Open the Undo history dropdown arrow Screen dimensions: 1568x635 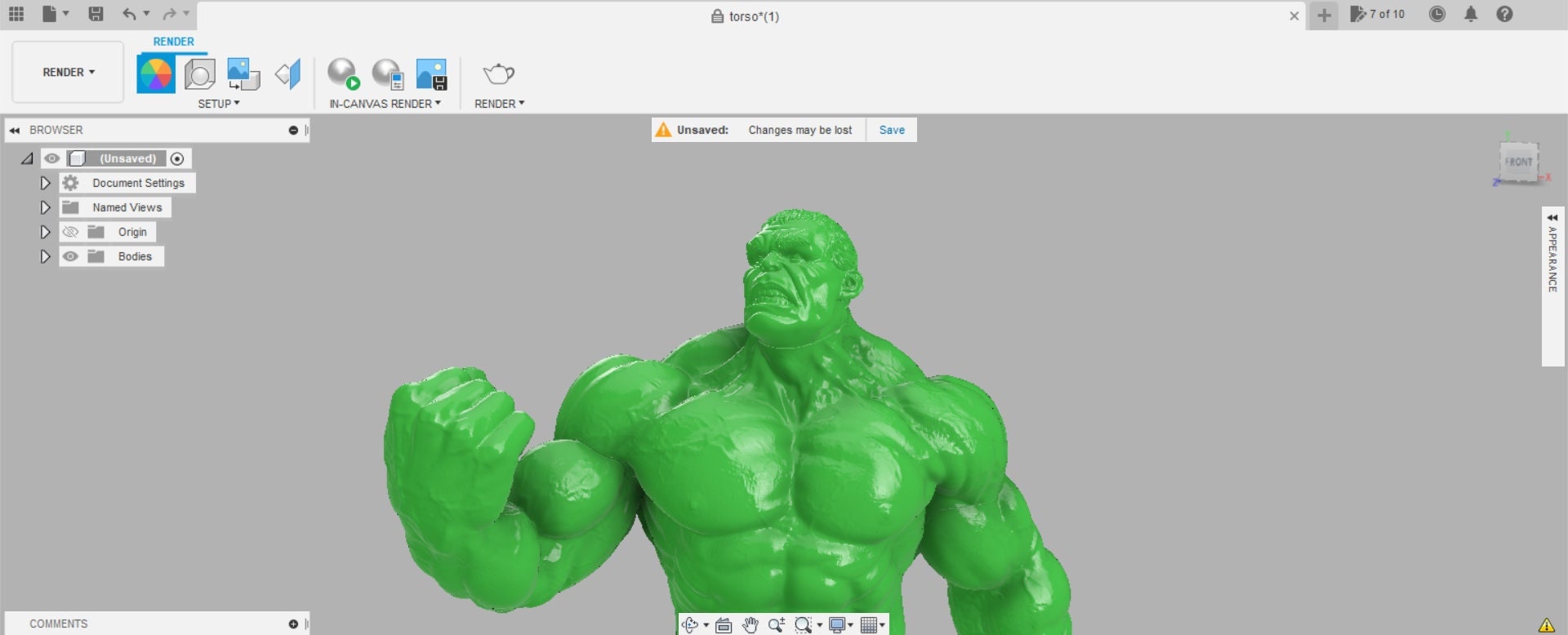coord(146,14)
